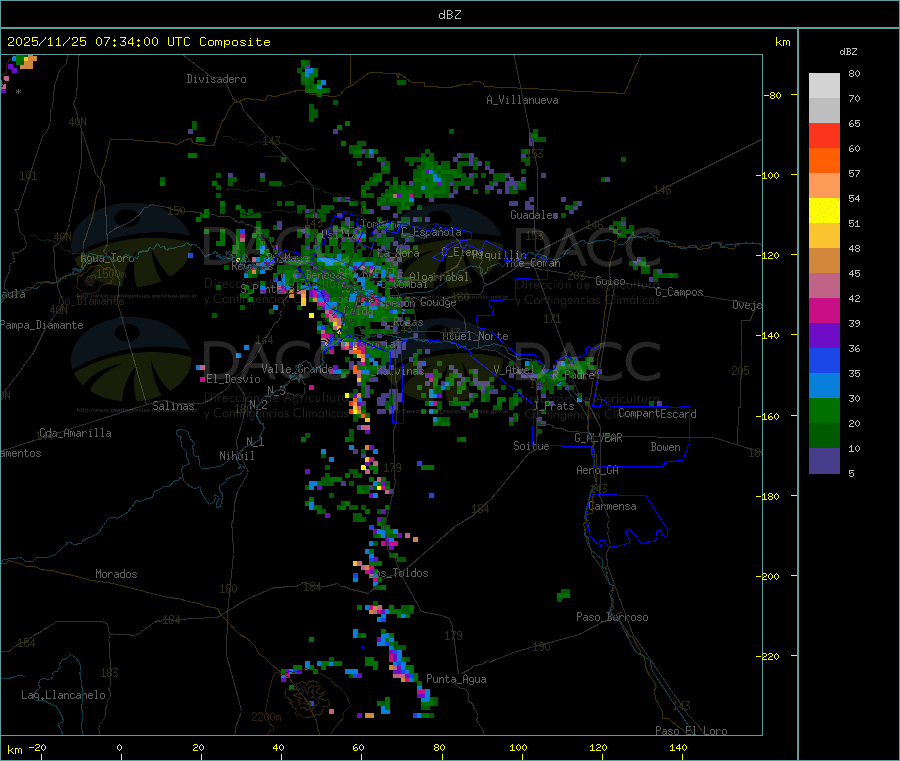900x761 pixels.
Task: Click the 'Guadales' map label
Action: tap(534, 215)
